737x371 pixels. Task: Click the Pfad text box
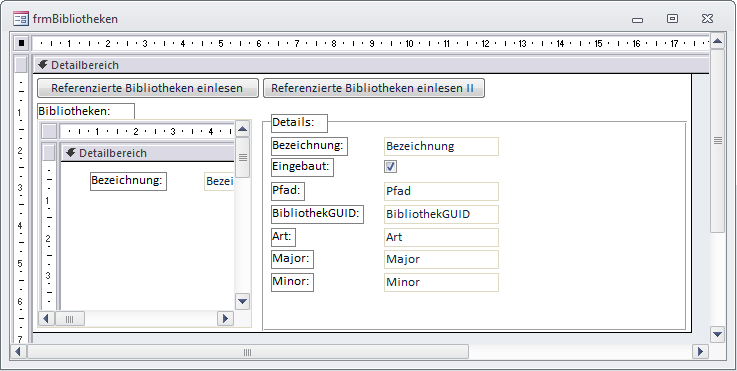pos(441,191)
